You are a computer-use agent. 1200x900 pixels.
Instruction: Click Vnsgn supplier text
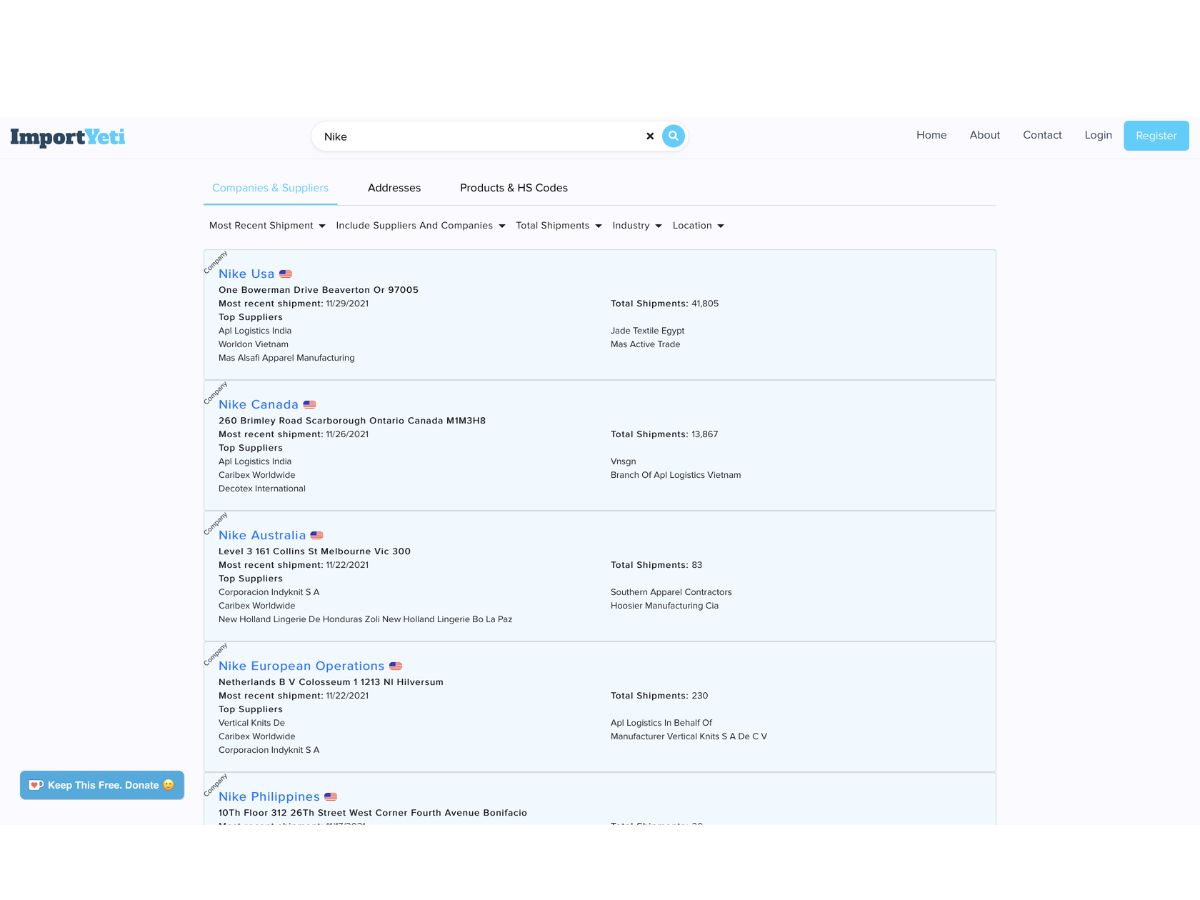(623, 462)
